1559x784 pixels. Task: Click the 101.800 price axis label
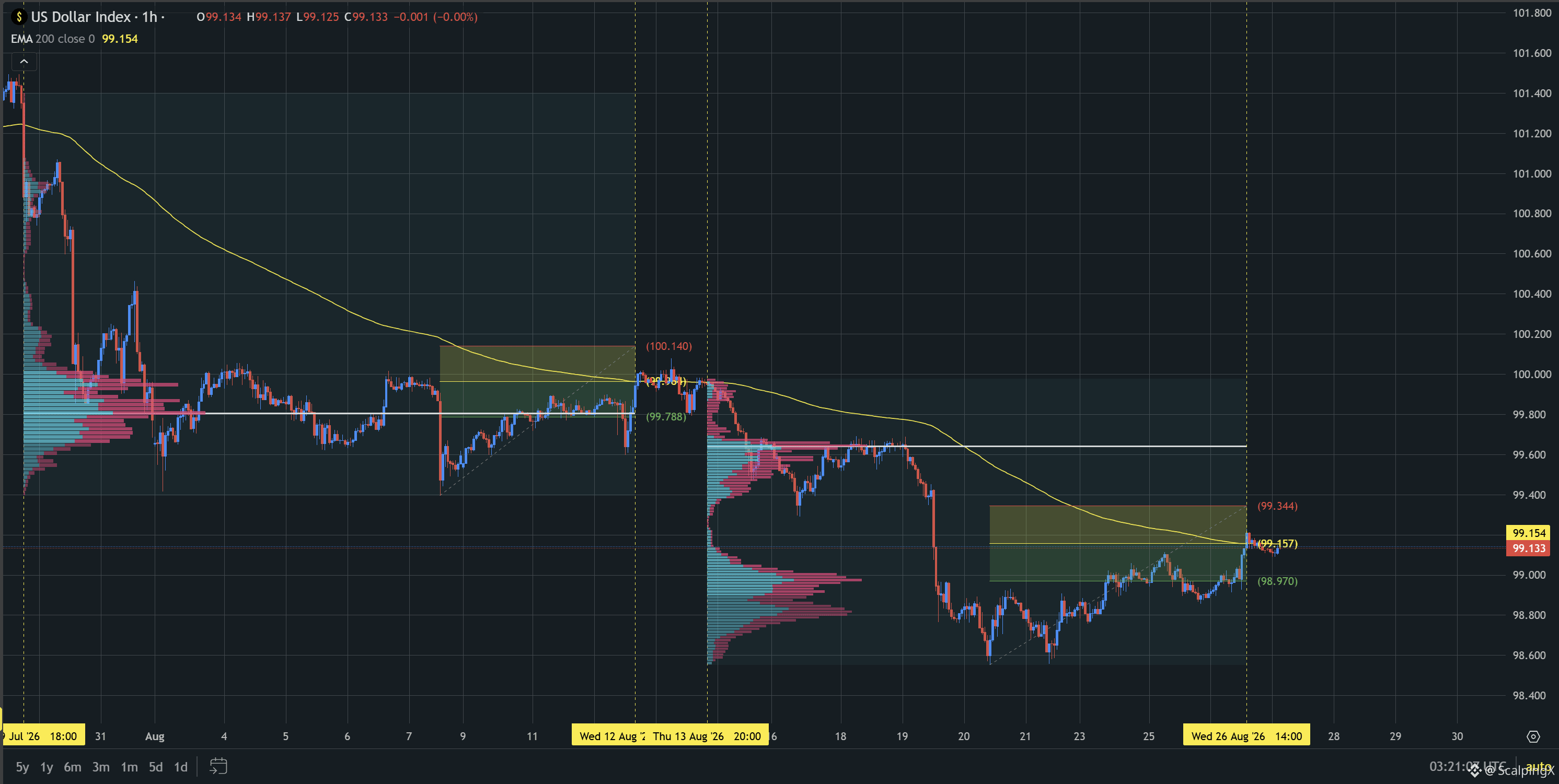click(x=1532, y=13)
